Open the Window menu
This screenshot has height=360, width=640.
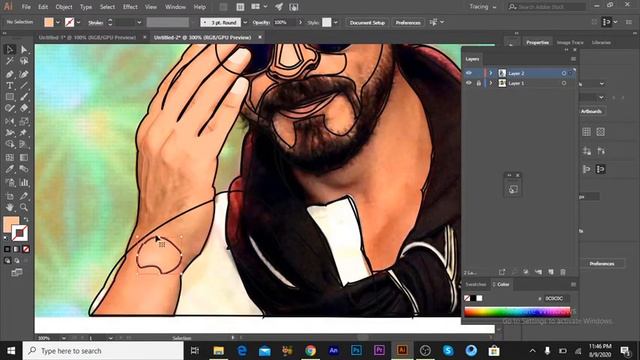(176, 7)
